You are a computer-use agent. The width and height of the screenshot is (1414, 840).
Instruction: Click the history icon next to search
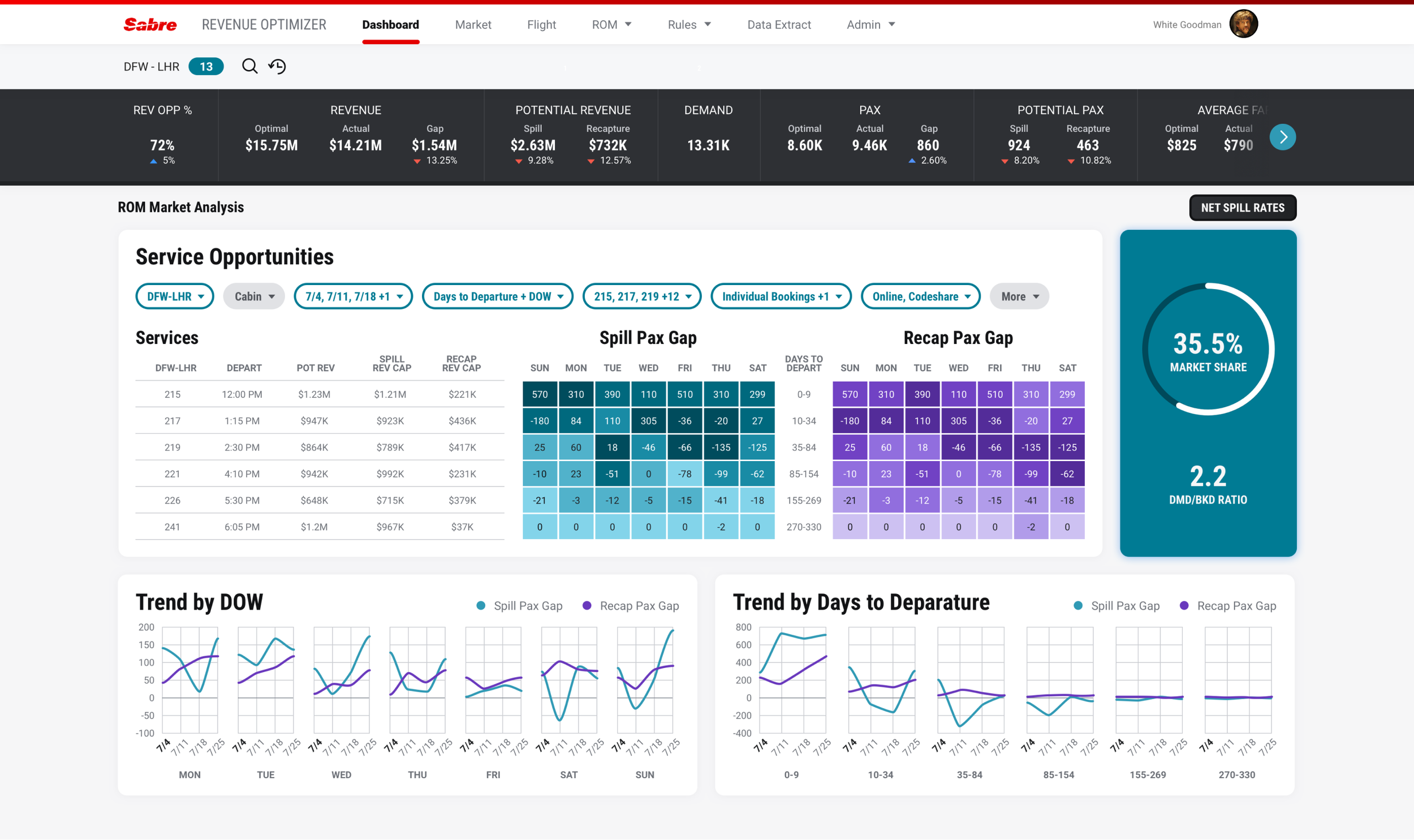277,66
